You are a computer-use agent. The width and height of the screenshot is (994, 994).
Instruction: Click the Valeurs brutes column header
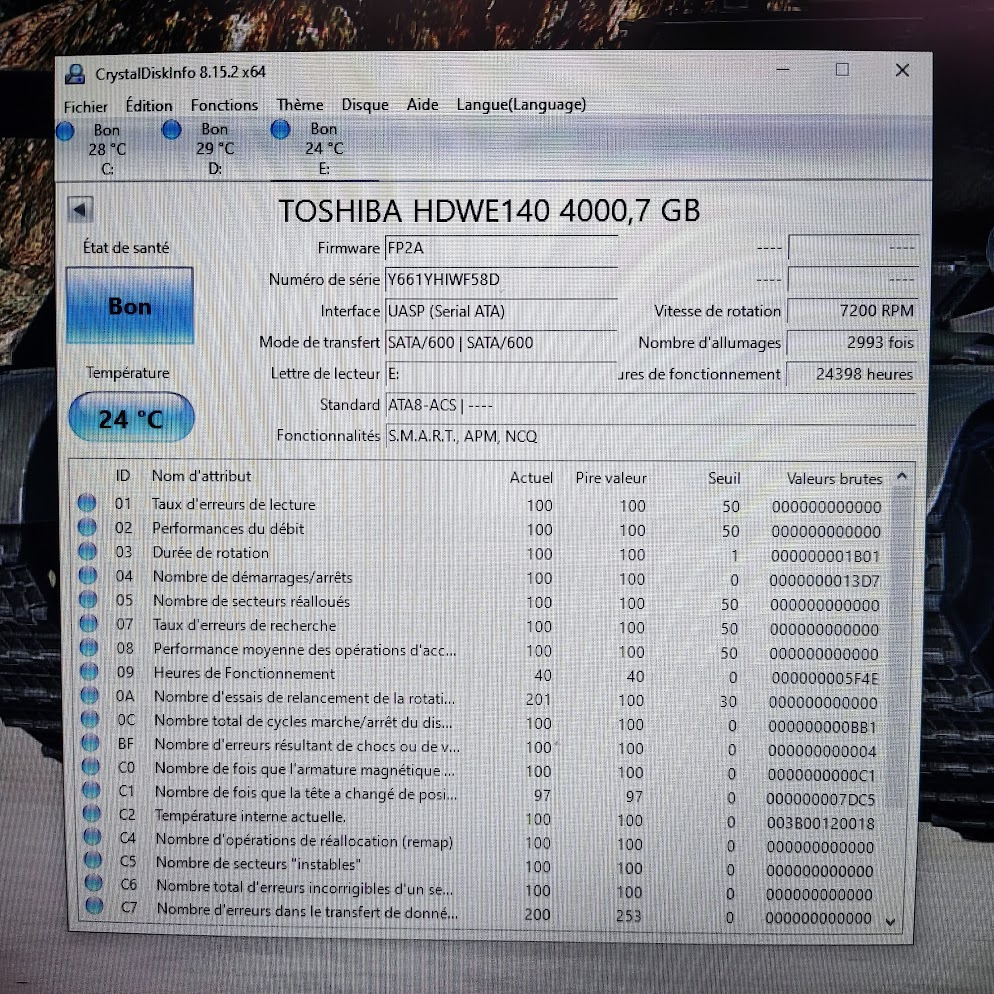tap(834, 479)
